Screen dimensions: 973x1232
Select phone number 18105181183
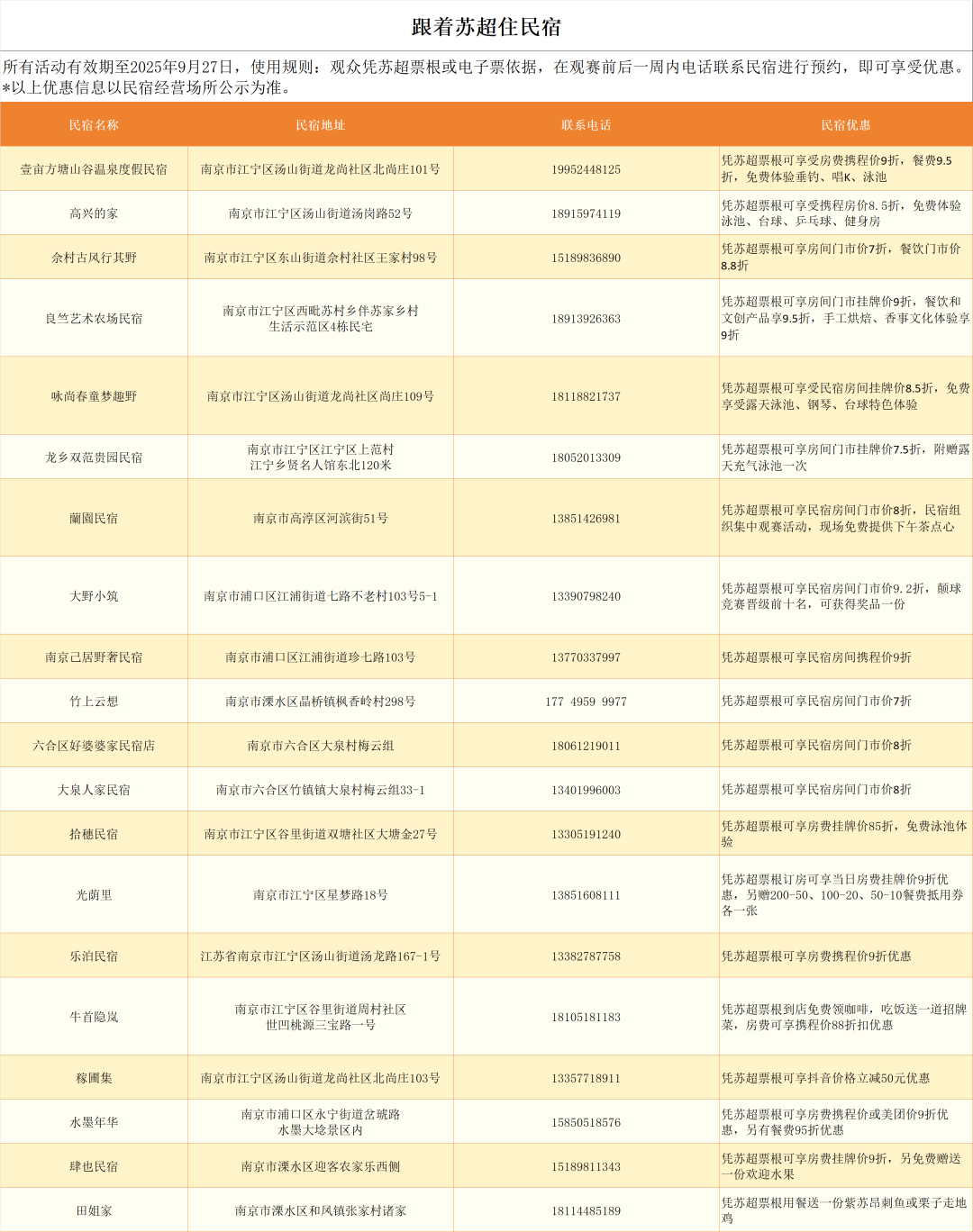click(586, 1017)
